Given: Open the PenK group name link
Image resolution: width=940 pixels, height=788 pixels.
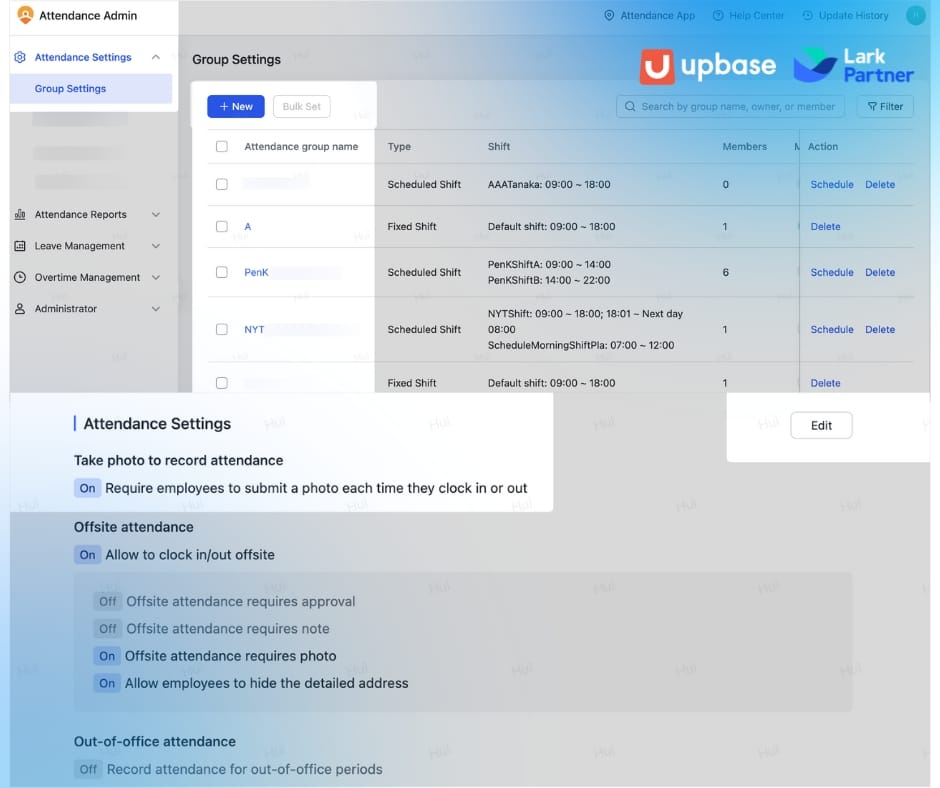Looking at the screenshot, I should coord(256,272).
